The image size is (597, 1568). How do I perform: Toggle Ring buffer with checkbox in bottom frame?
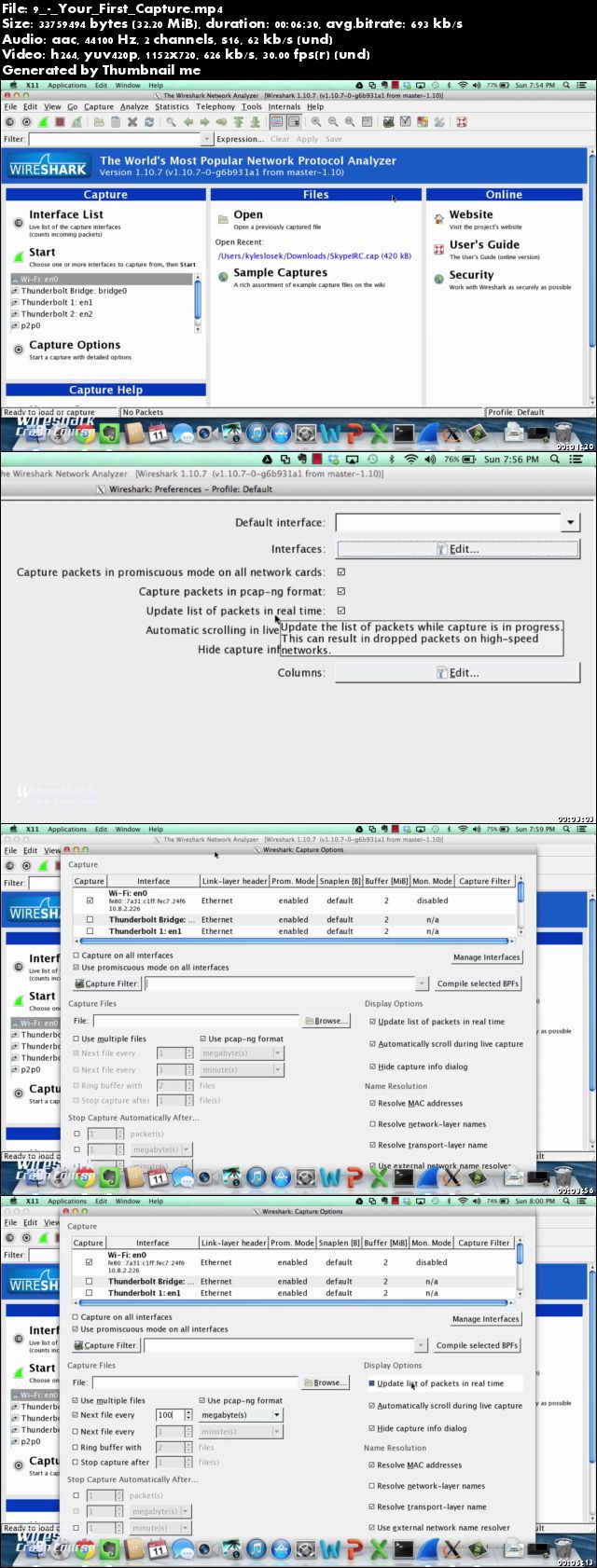pos(76,1448)
